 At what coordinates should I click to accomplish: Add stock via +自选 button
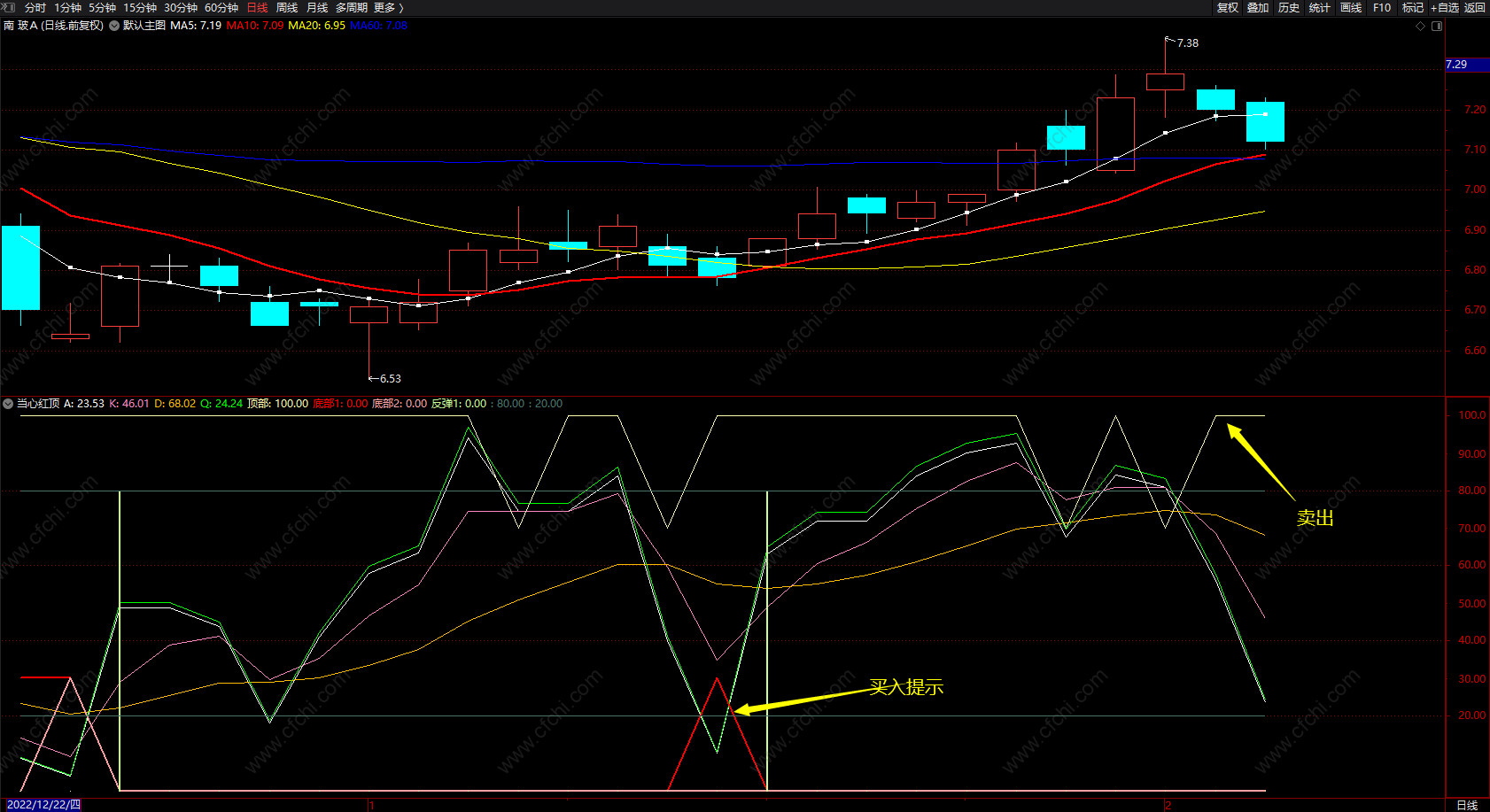tap(1444, 7)
